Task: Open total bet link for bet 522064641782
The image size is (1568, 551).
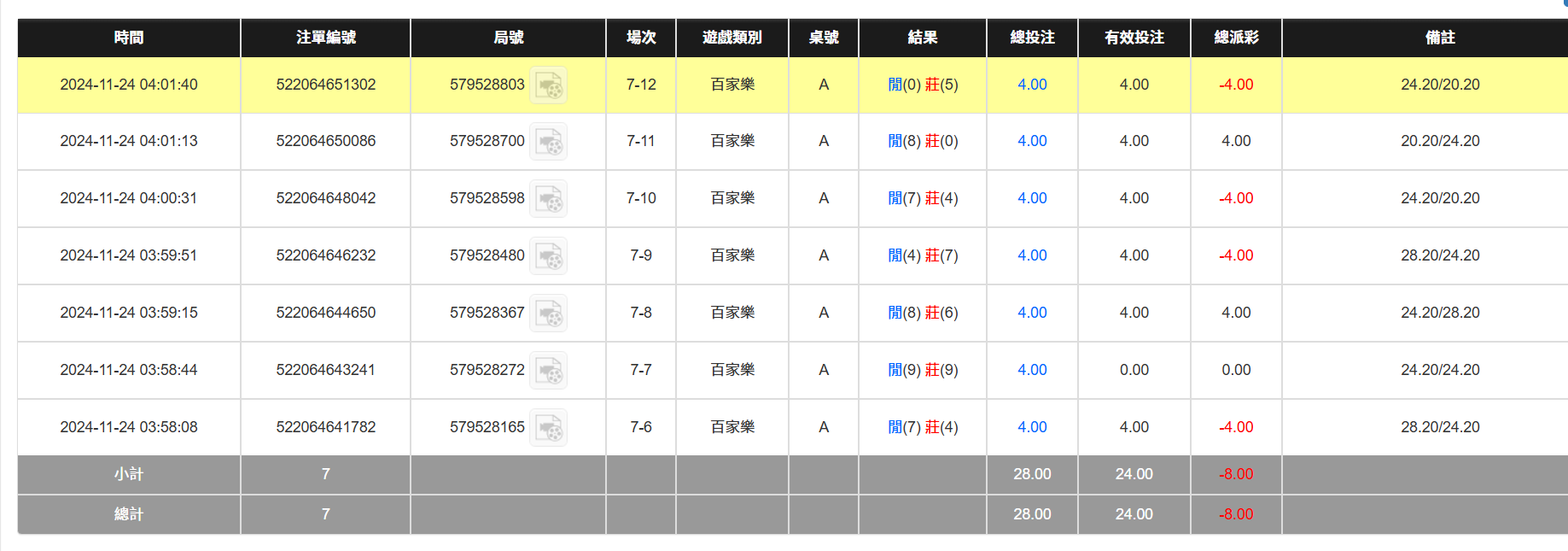Action: [x=1031, y=427]
